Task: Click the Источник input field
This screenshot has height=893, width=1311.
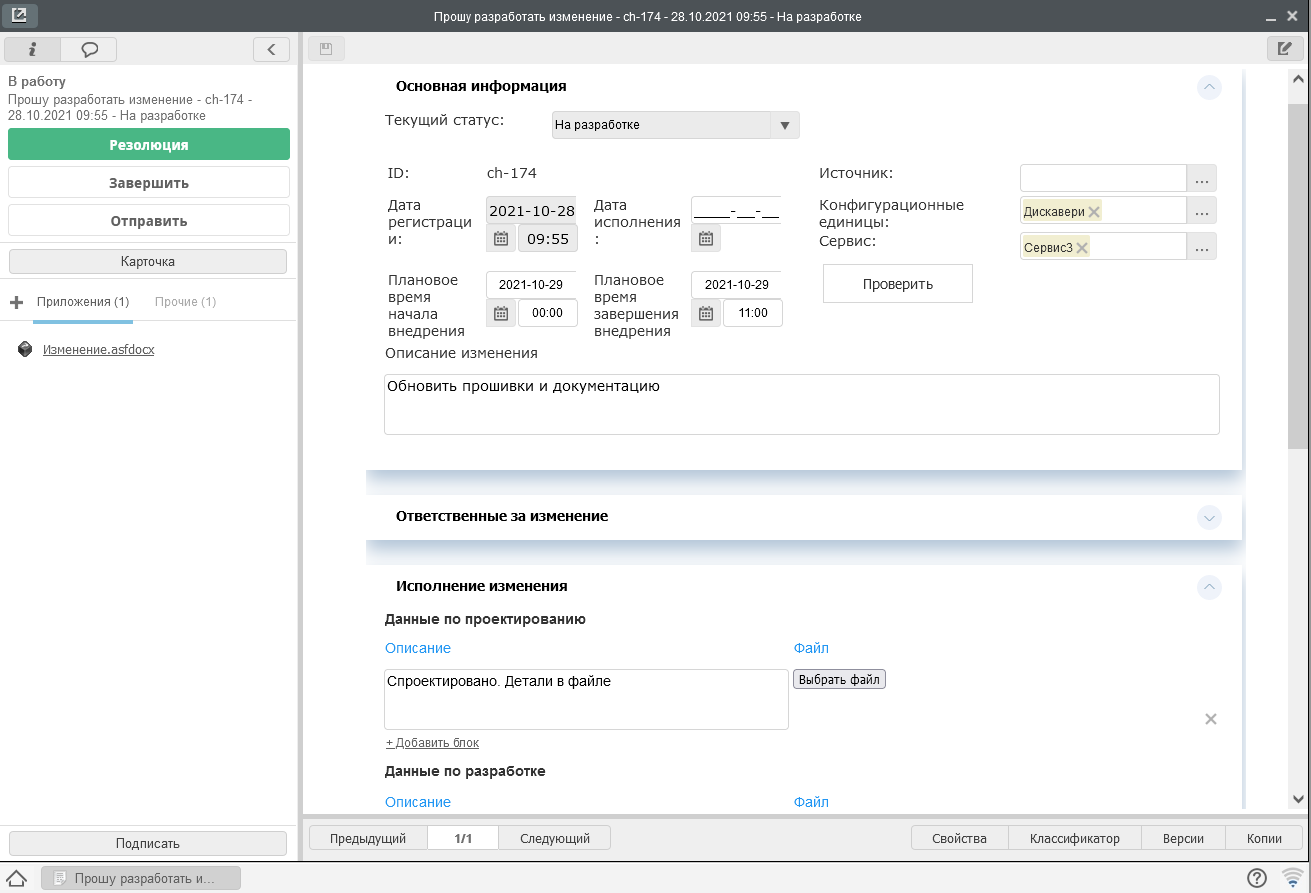Action: pyautogui.click(x=1103, y=179)
